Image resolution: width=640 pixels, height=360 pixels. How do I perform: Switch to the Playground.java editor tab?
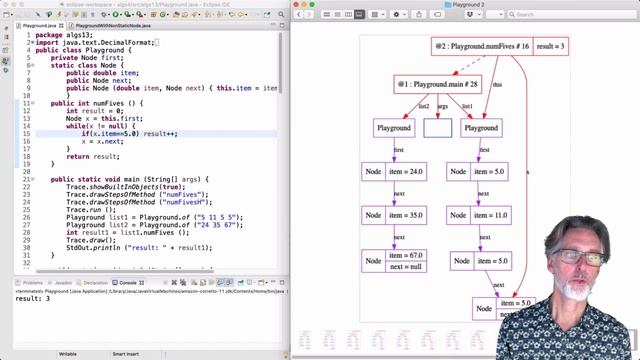pos(39,25)
